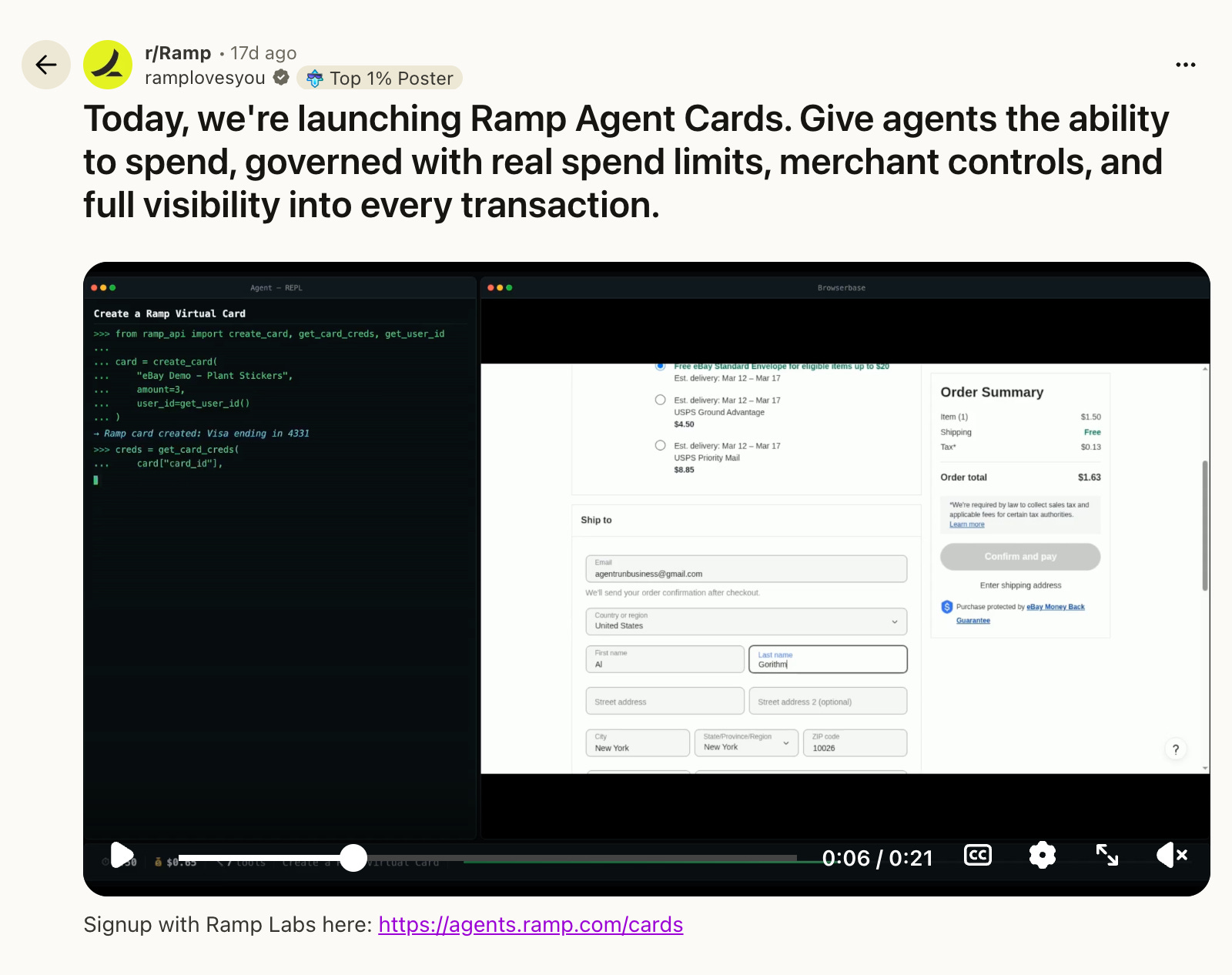Screen dimensions: 1232x975
Task: Click 'Enter shipping address' text
Action: (x=1020, y=585)
